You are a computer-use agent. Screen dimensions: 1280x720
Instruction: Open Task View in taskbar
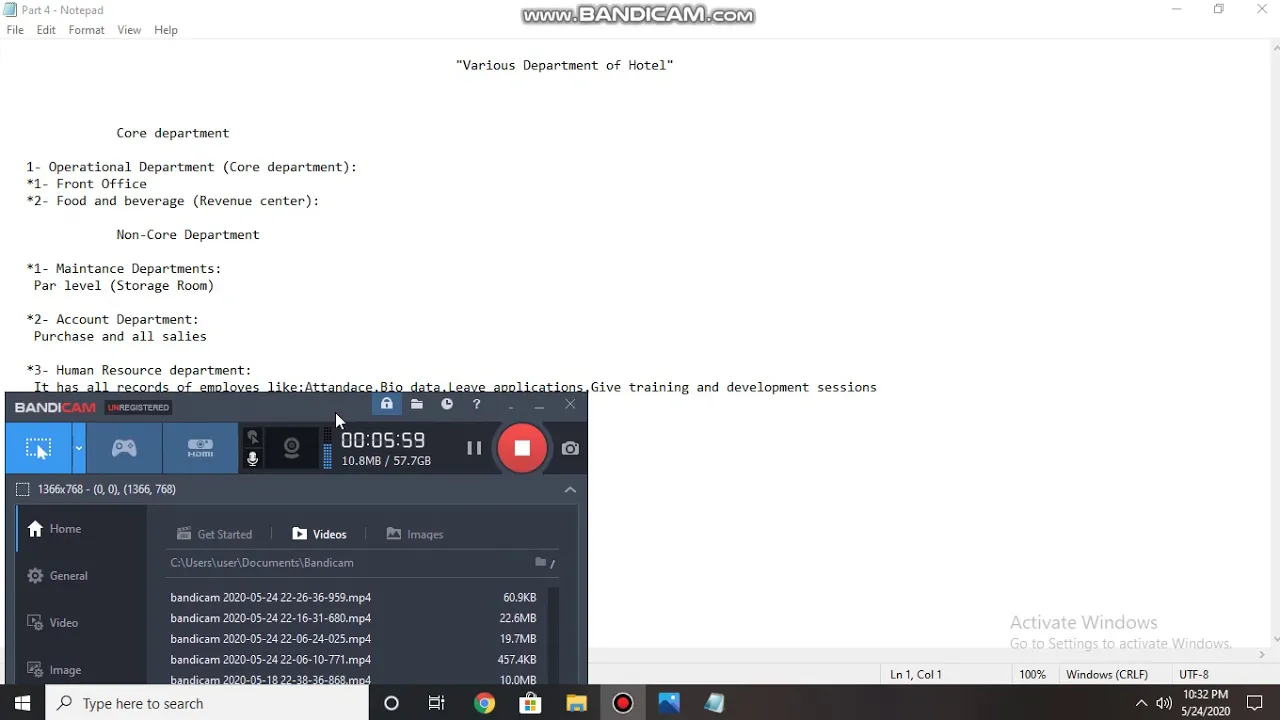[x=437, y=703]
